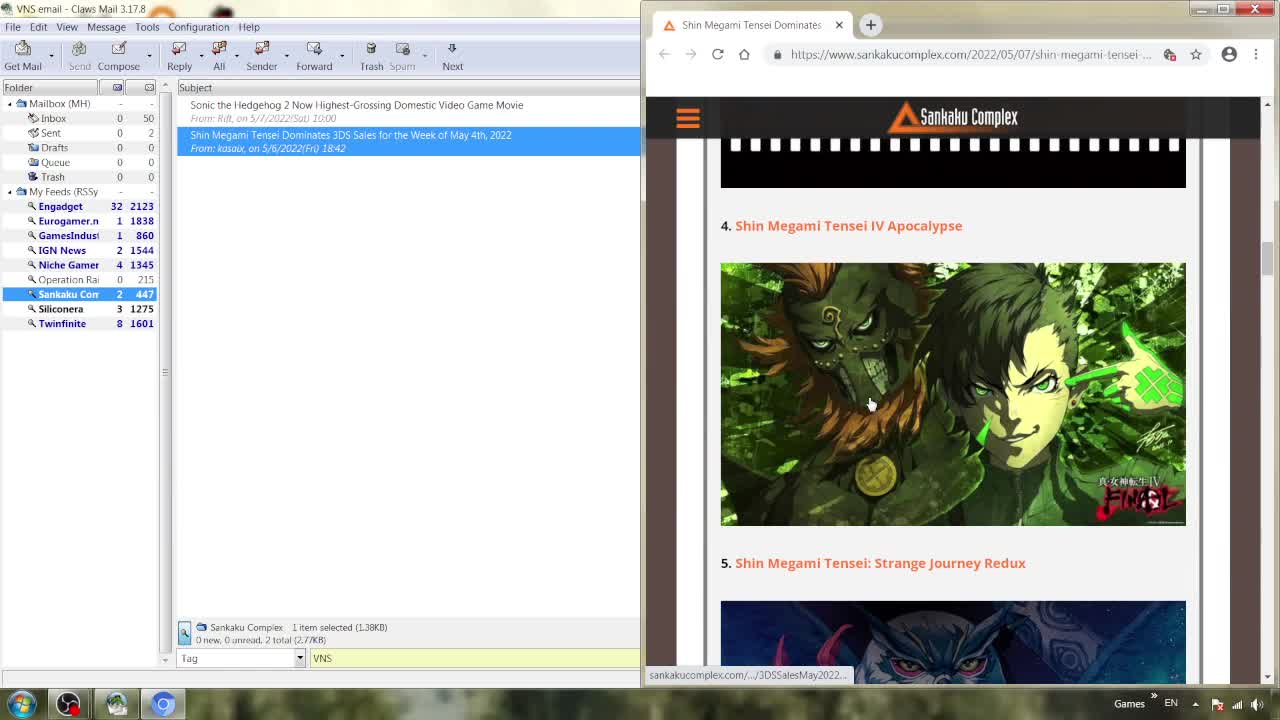1280x720 pixels.
Task: Open the View menu
Action: click(x=67, y=27)
